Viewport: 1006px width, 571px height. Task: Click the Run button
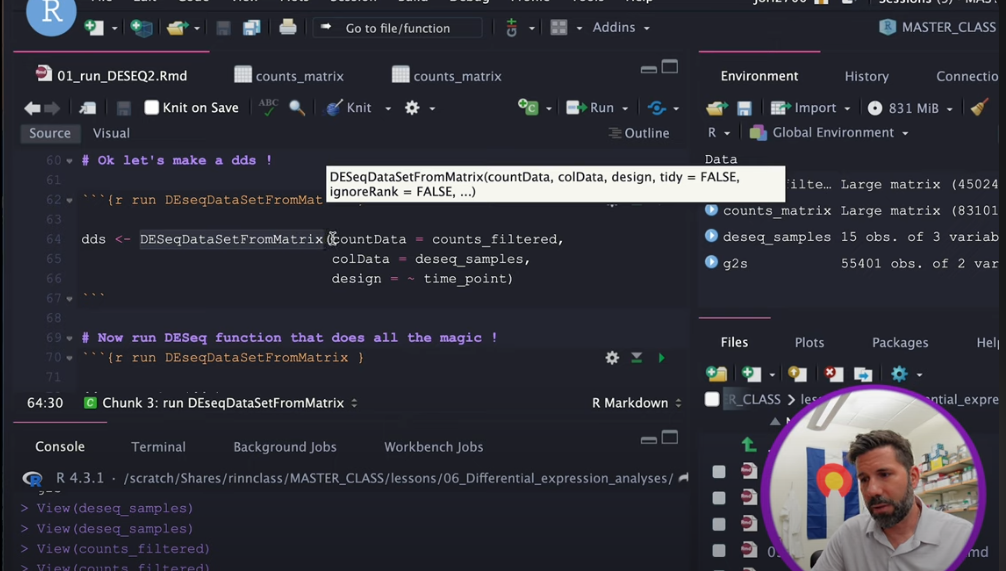(x=591, y=108)
